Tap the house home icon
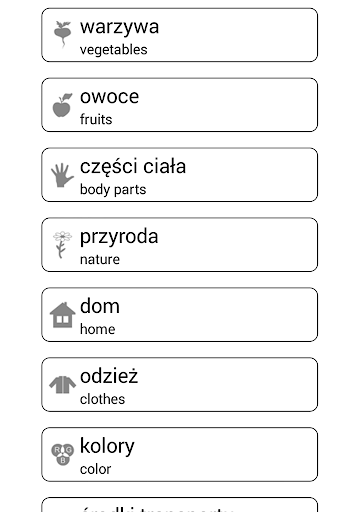360x512 pixels. click(62, 315)
